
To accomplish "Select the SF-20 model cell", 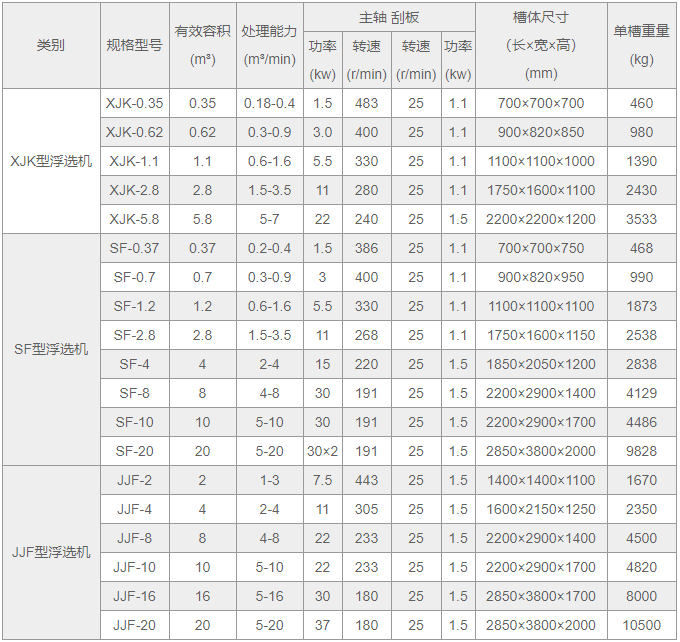I will [134, 451].
